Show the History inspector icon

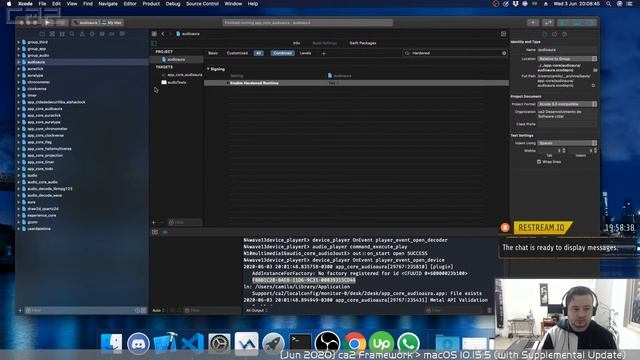point(554,34)
